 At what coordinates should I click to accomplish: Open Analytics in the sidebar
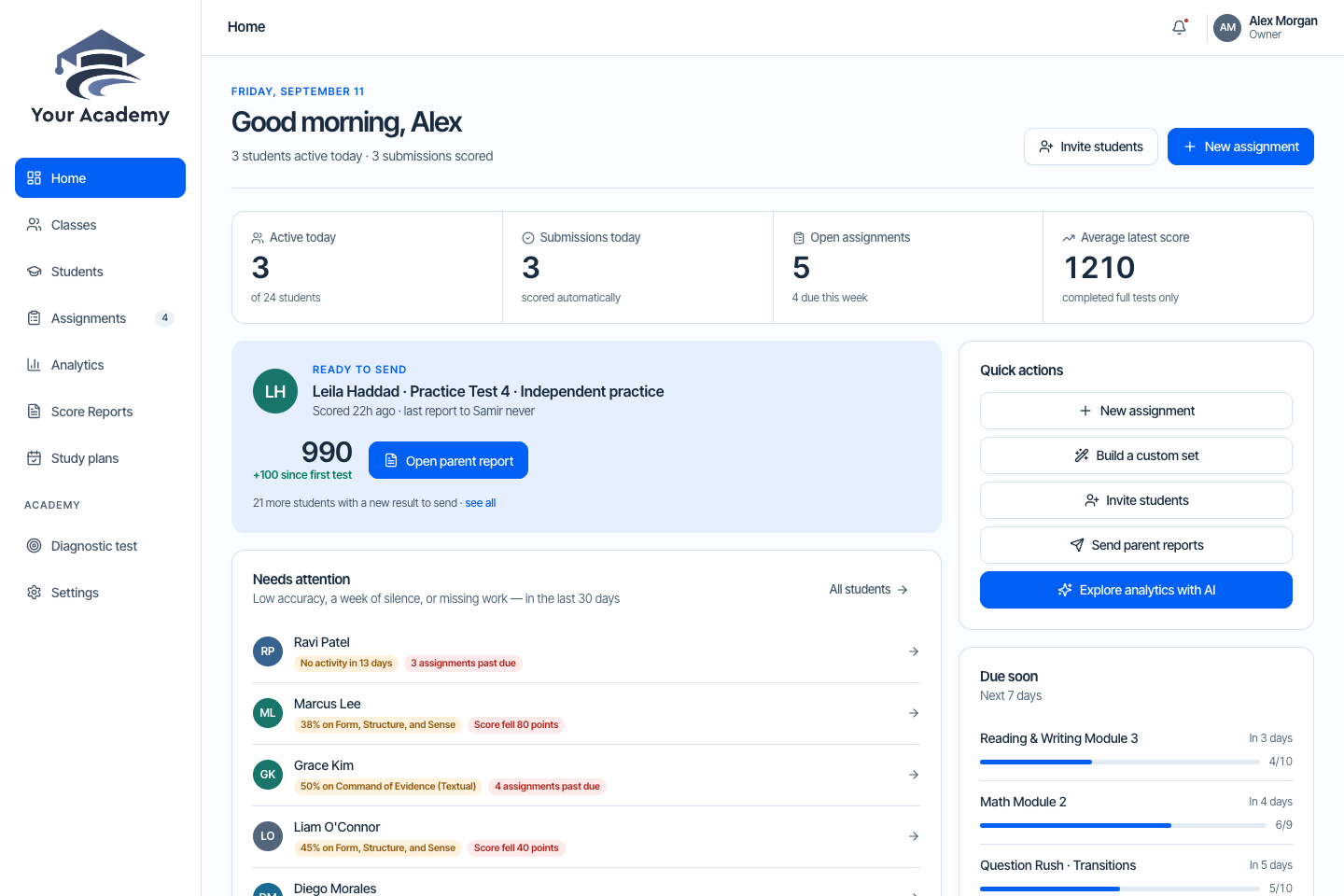(100, 365)
